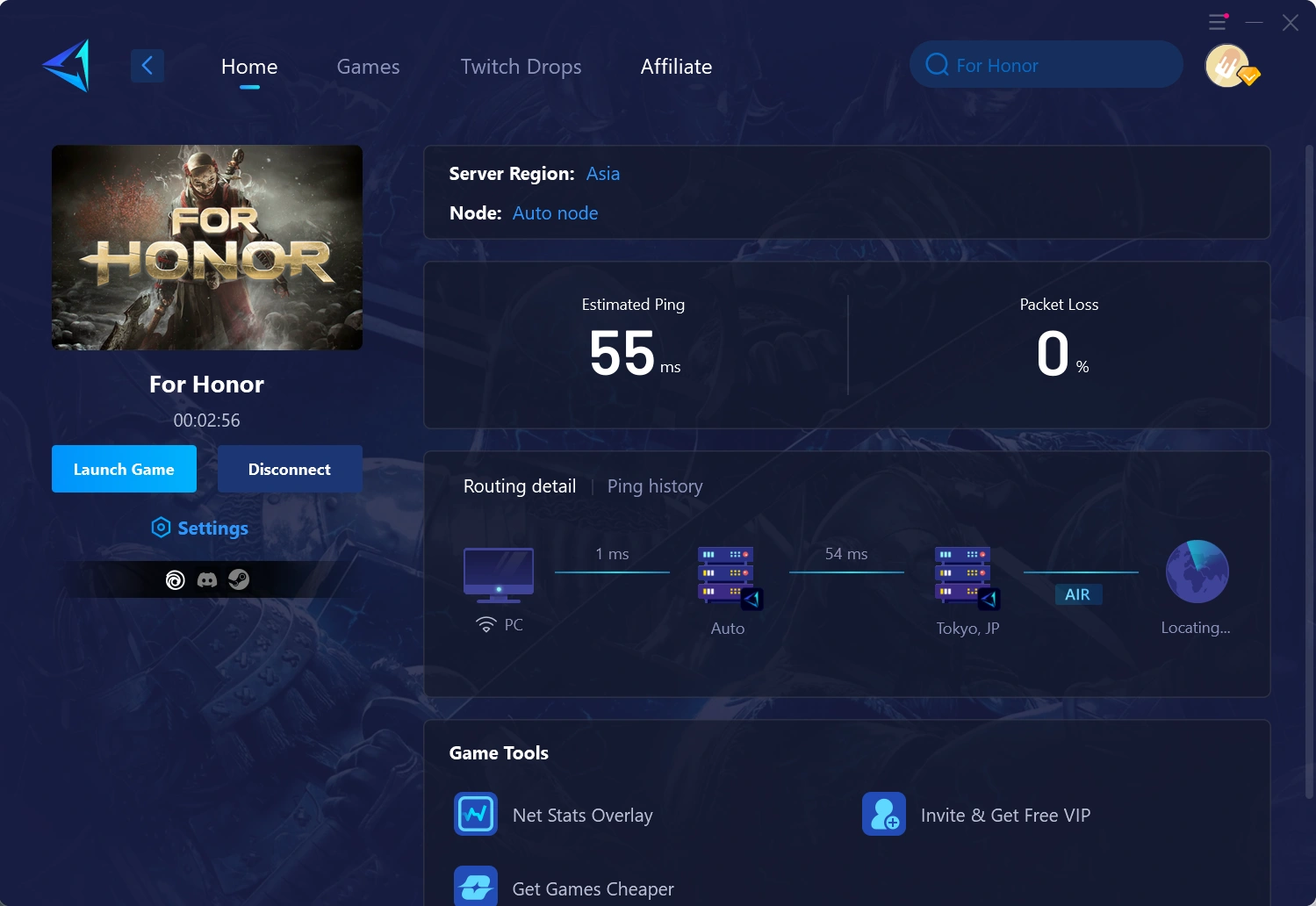
Task: Click the 00:02:56 connection timer
Action: (x=207, y=421)
